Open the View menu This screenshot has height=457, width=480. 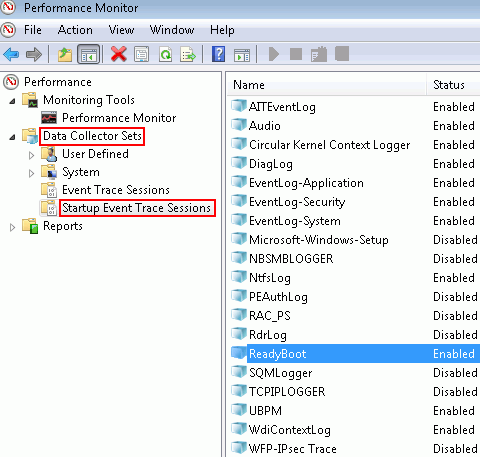click(122, 30)
